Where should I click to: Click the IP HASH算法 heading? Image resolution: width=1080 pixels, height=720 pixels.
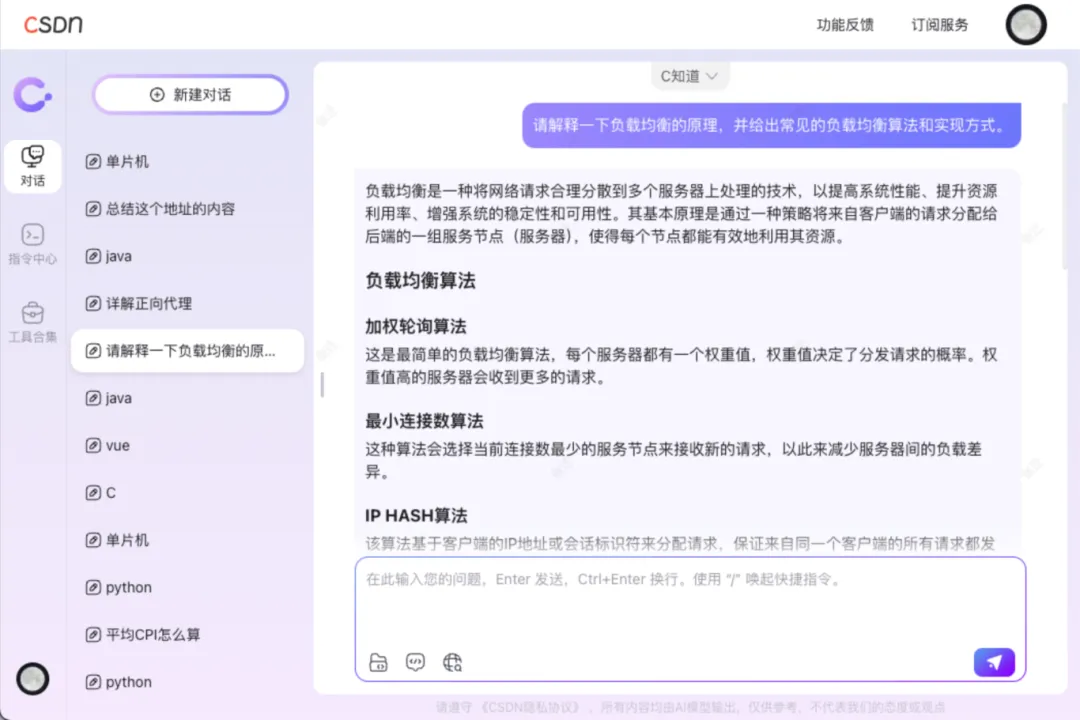416,515
